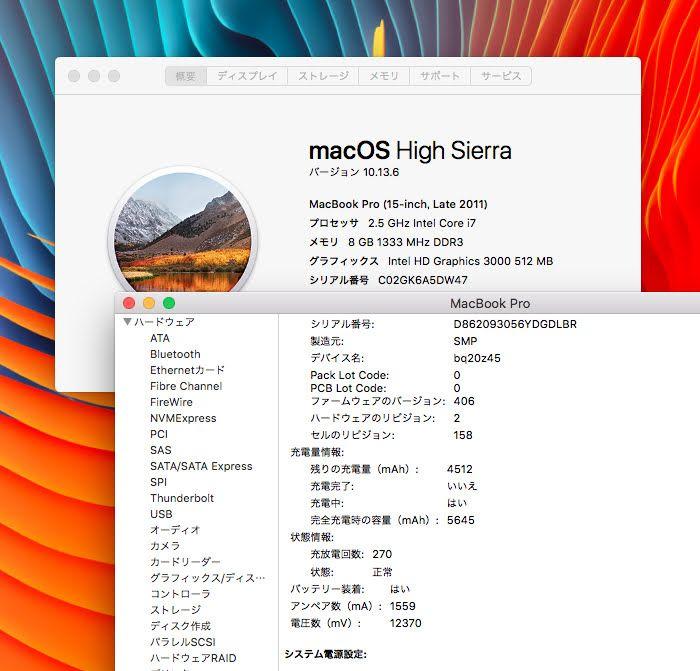Switch to the ストレージ tab
The height and width of the screenshot is (671, 700).
coord(323,76)
